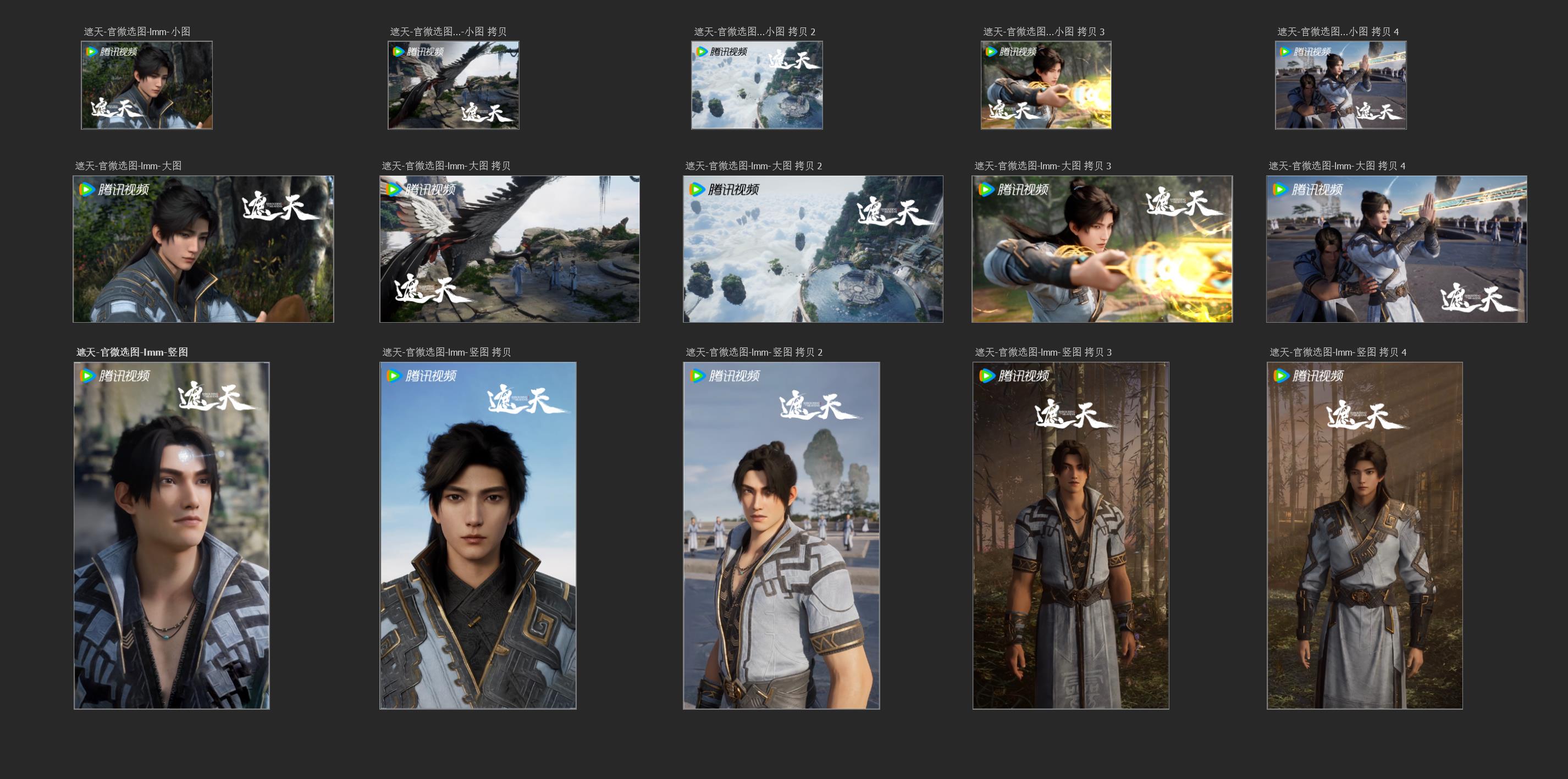
Task: Click the label 遮天-官微选图-lmm-大图 拷贝 4
Action: pyautogui.click(x=1337, y=165)
